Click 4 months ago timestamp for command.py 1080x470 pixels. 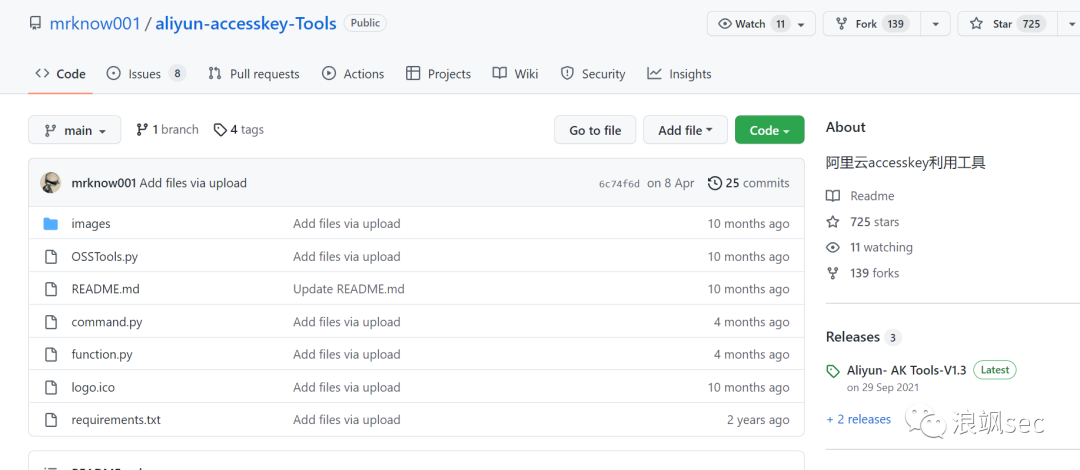(751, 322)
